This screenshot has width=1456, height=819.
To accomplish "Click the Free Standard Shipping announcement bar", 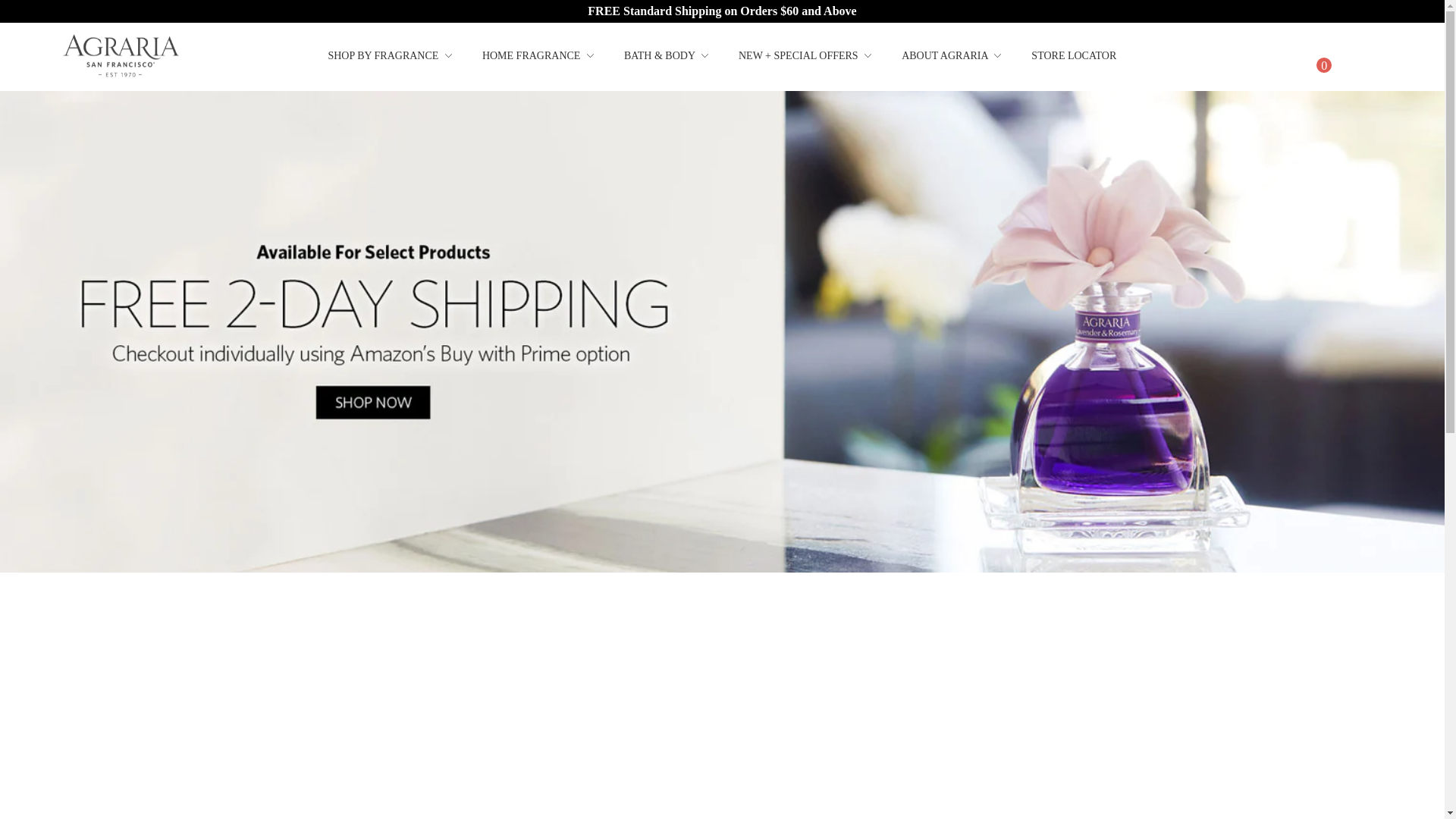I will point(722,11).
